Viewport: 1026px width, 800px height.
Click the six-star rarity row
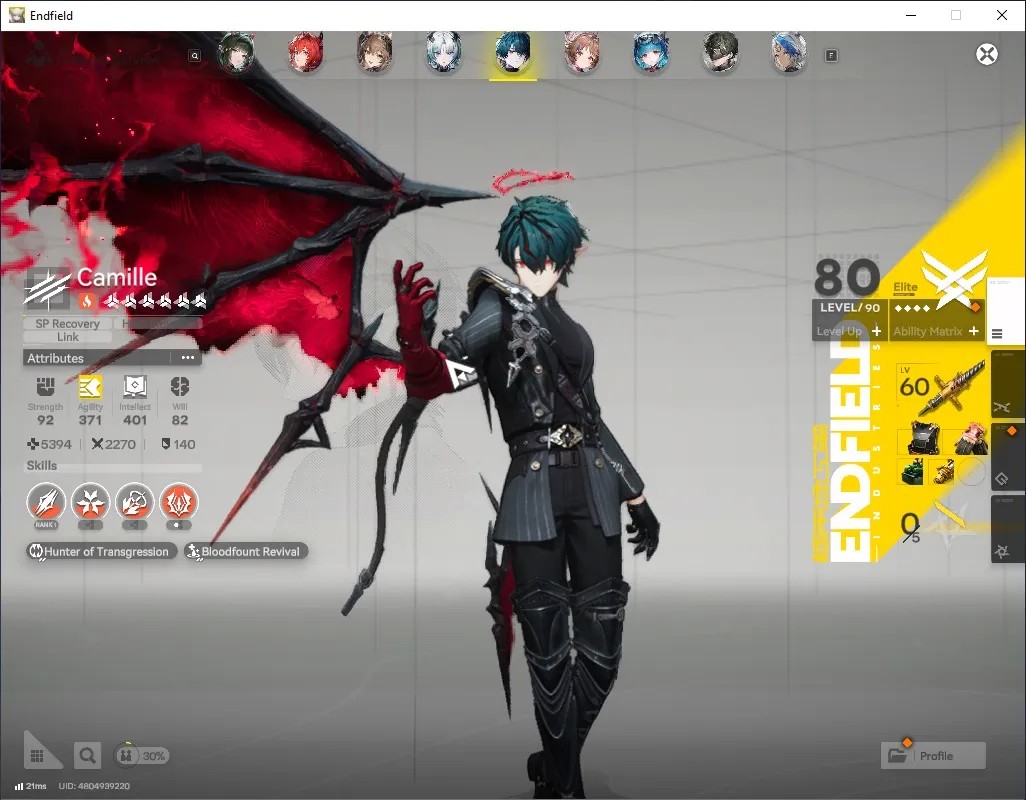[156, 301]
